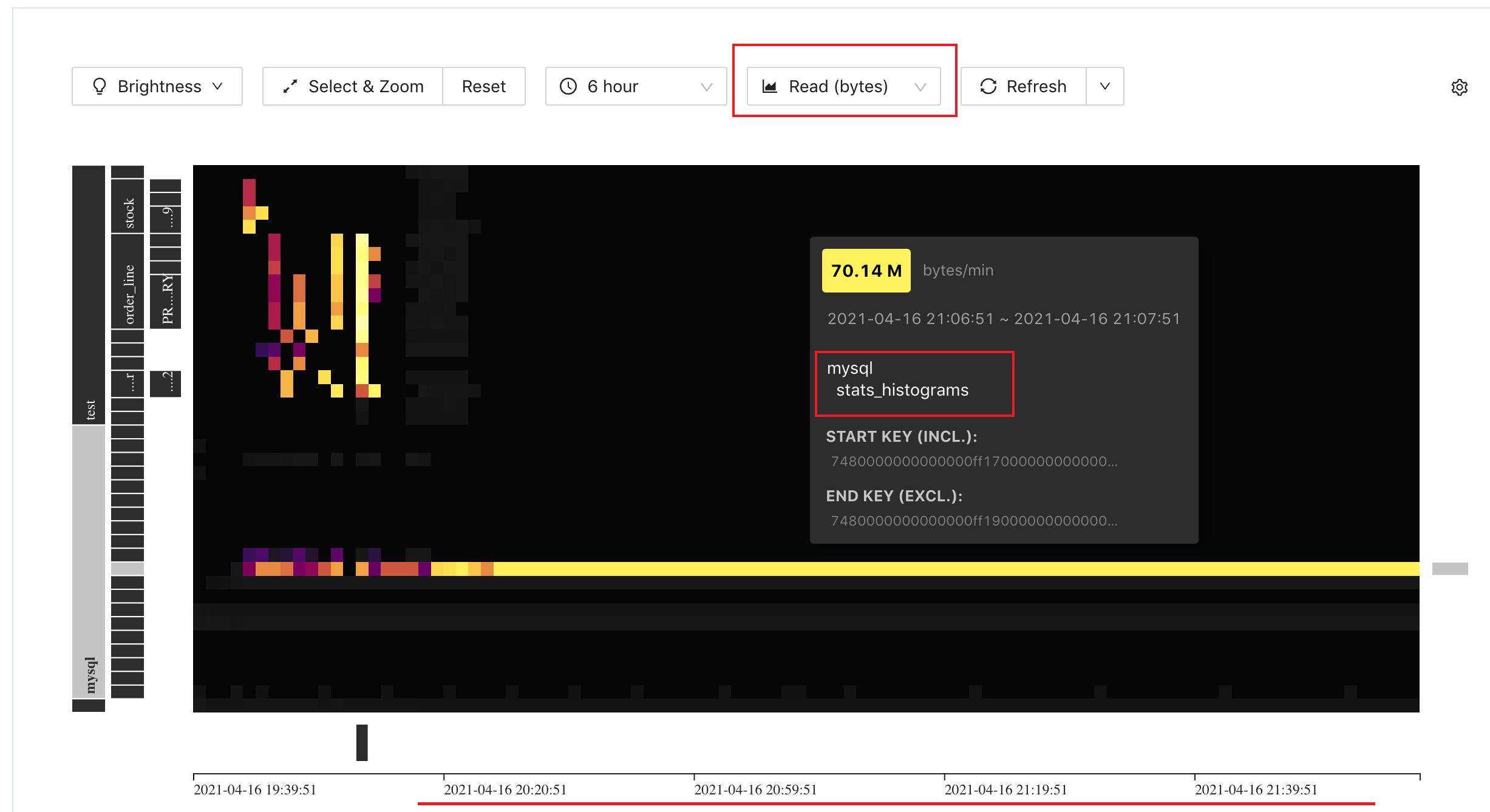Click the lightbulb Brightness icon
This screenshot has width=1490, height=812.
[x=100, y=86]
